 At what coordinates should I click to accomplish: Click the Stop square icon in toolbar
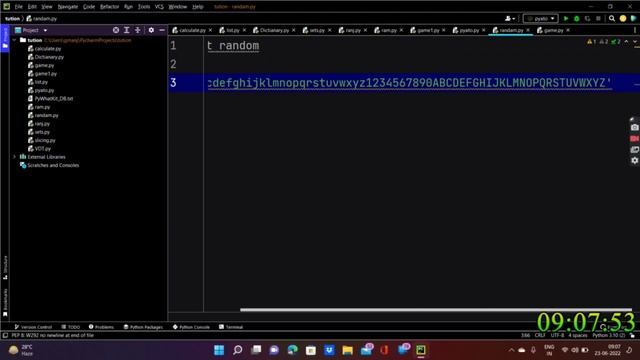pos(598,18)
